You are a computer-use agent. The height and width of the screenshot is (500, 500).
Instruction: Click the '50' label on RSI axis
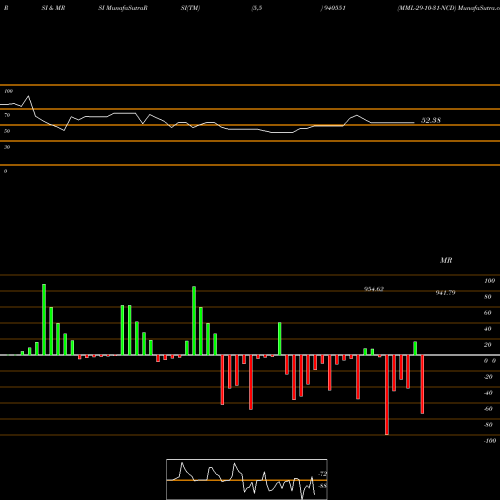[x=7, y=131]
